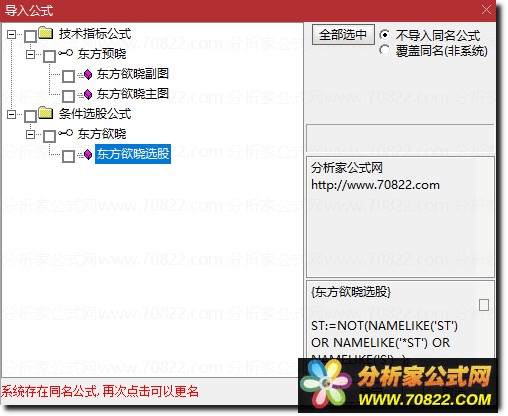
Task: Click the 分析家公式网 text in description box
Action: pyautogui.click(x=347, y=168)
